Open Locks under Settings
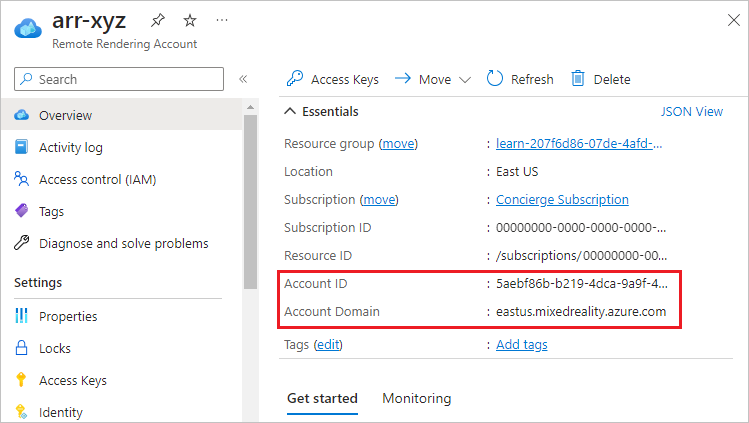 click(x=55, y=349)
